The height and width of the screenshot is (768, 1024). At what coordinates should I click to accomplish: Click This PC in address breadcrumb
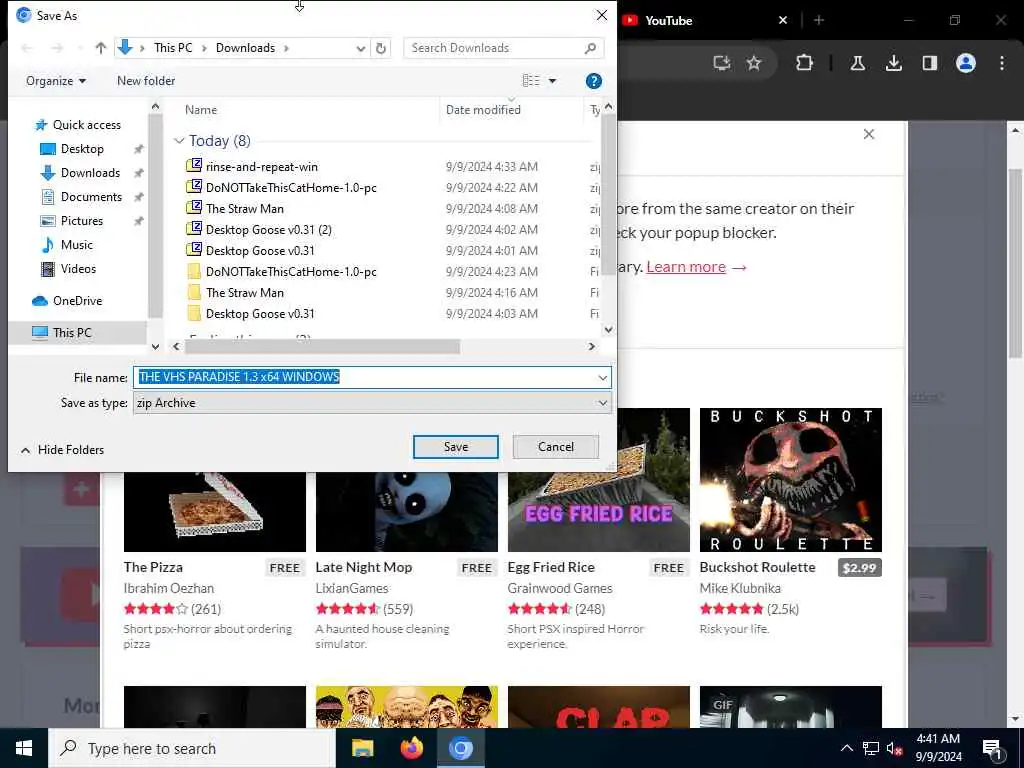pyautogui.click(x=173, y=48)
